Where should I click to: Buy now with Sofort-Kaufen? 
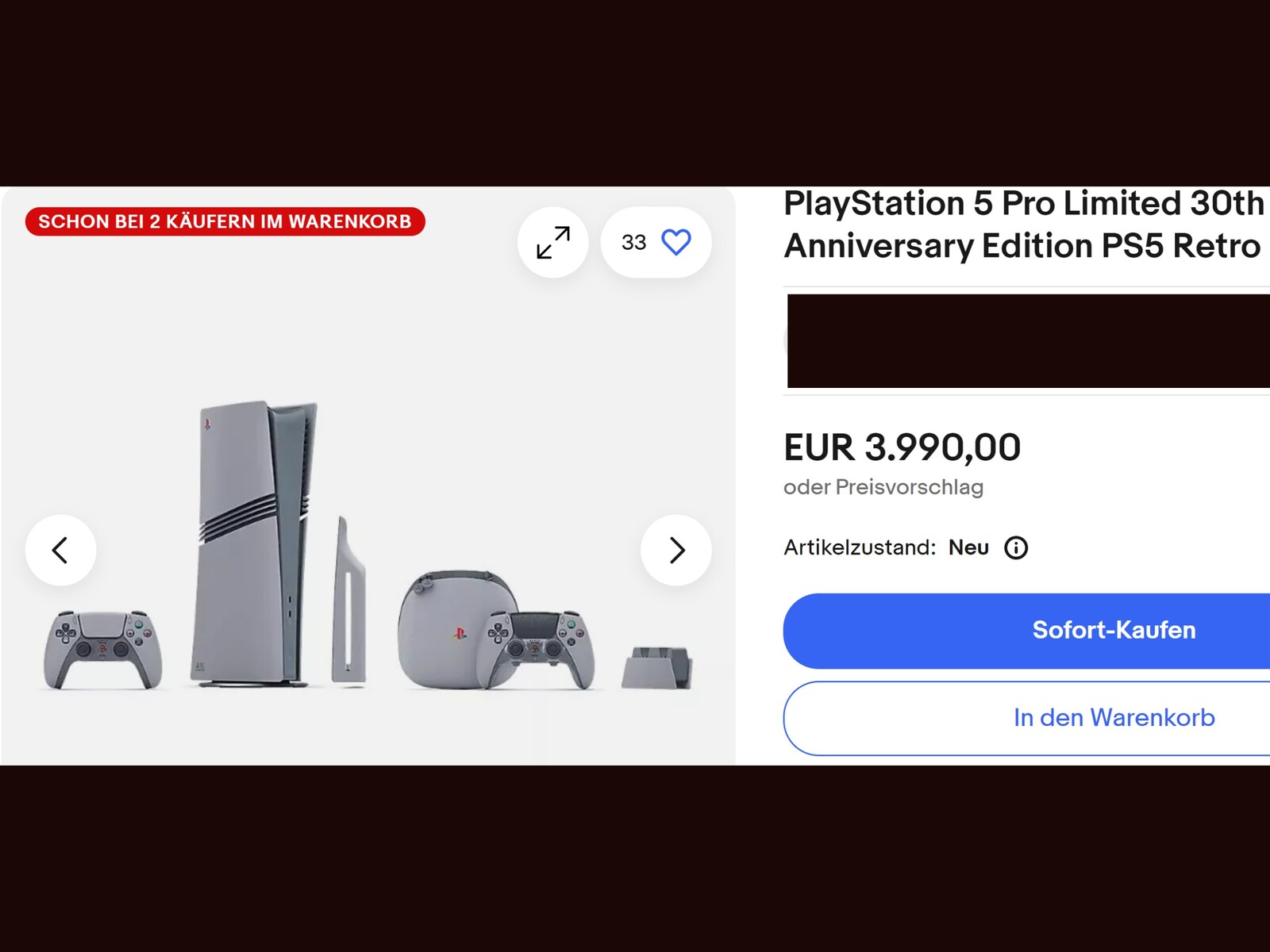click(1026, 631)
